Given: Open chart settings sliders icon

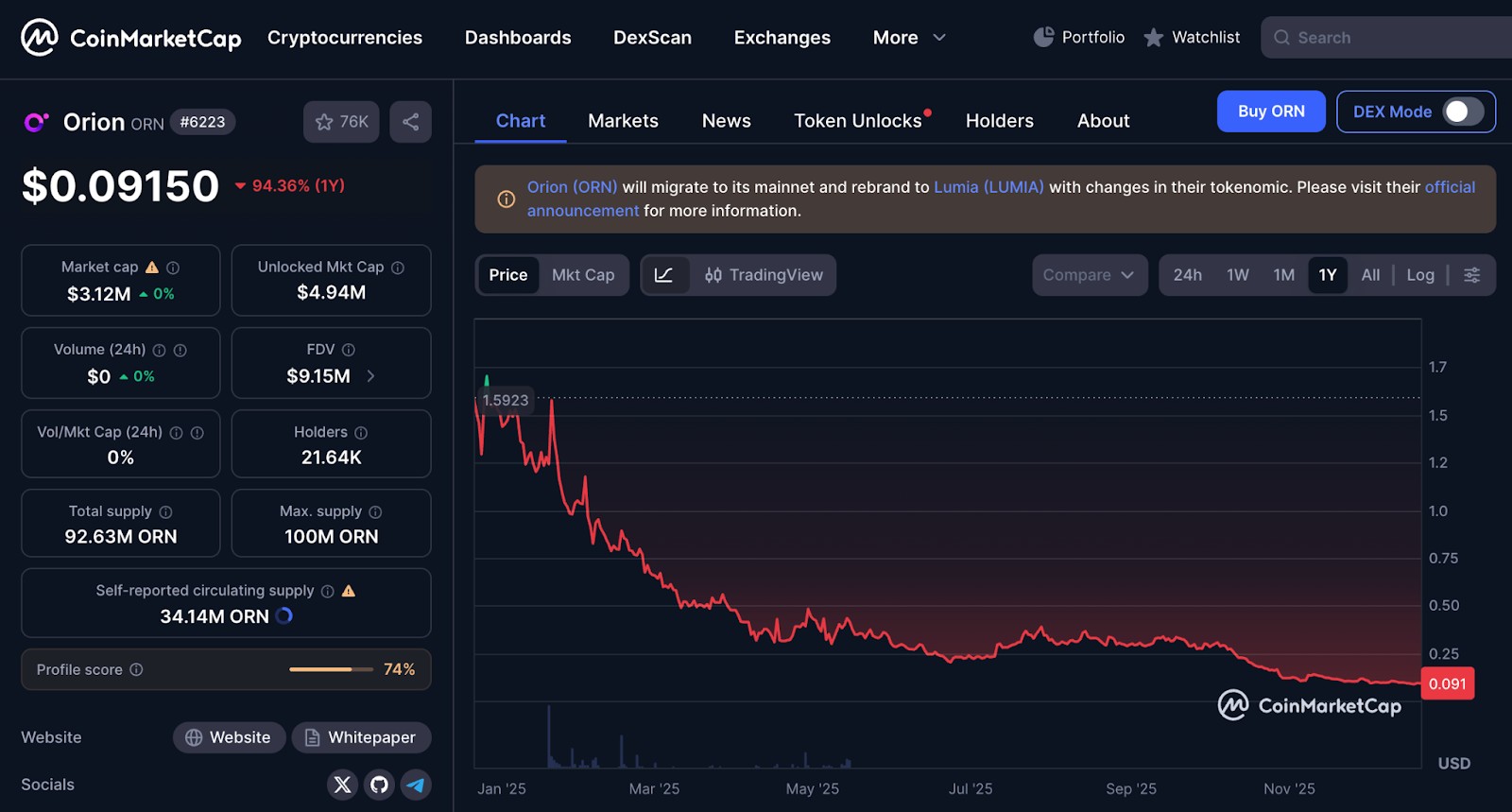Looking at the screenshot, I should [1472, 275].
